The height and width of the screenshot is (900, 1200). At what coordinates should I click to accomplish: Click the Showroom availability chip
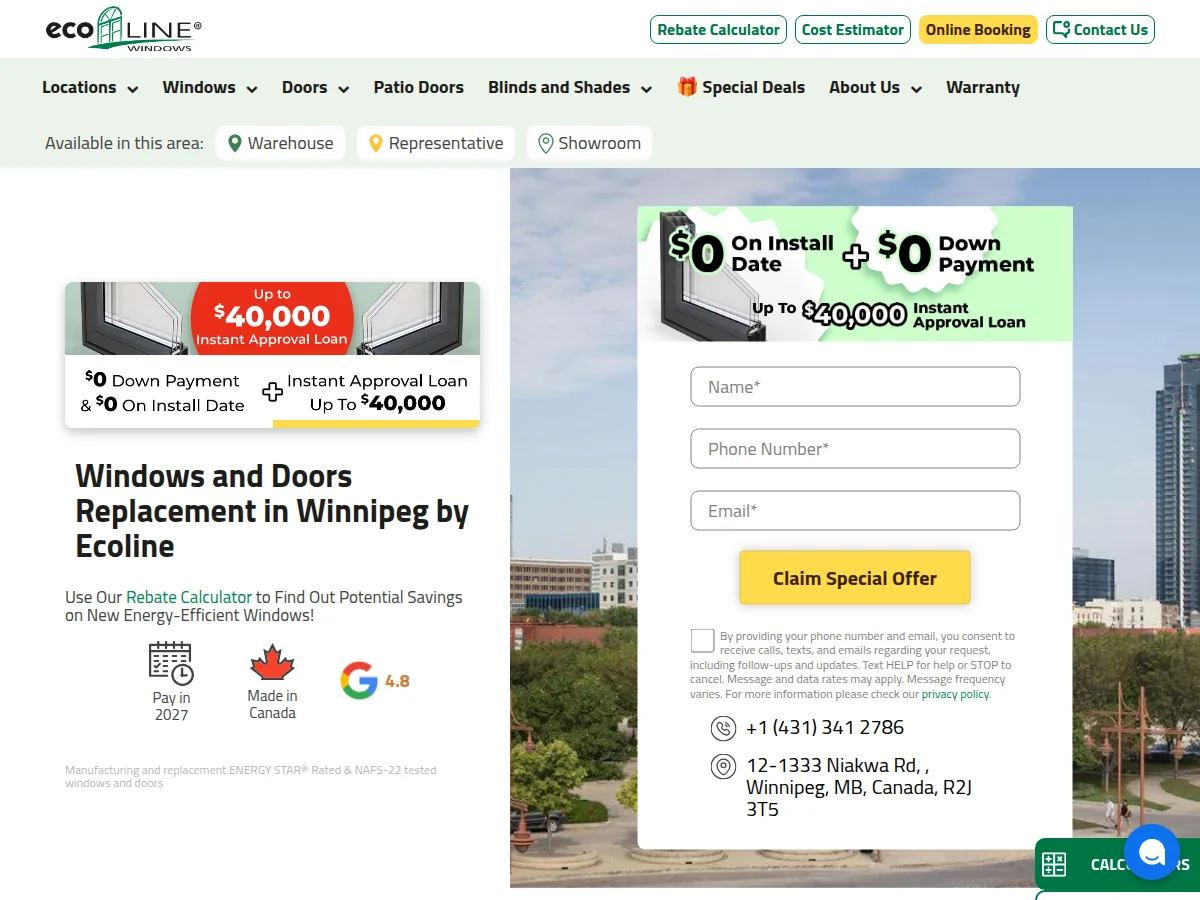pos(590,143)
